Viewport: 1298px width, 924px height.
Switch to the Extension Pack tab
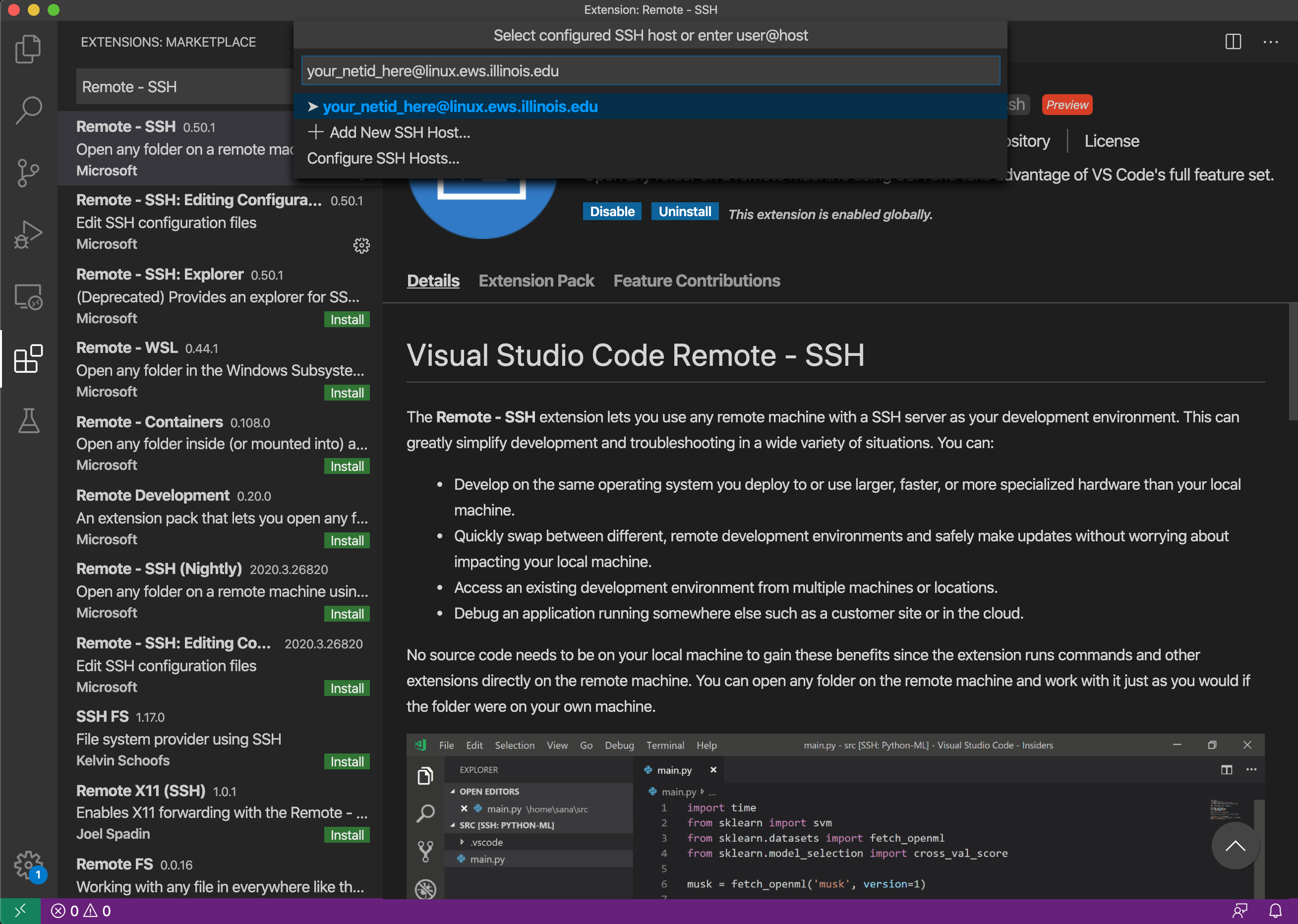(x=536, y=281)
